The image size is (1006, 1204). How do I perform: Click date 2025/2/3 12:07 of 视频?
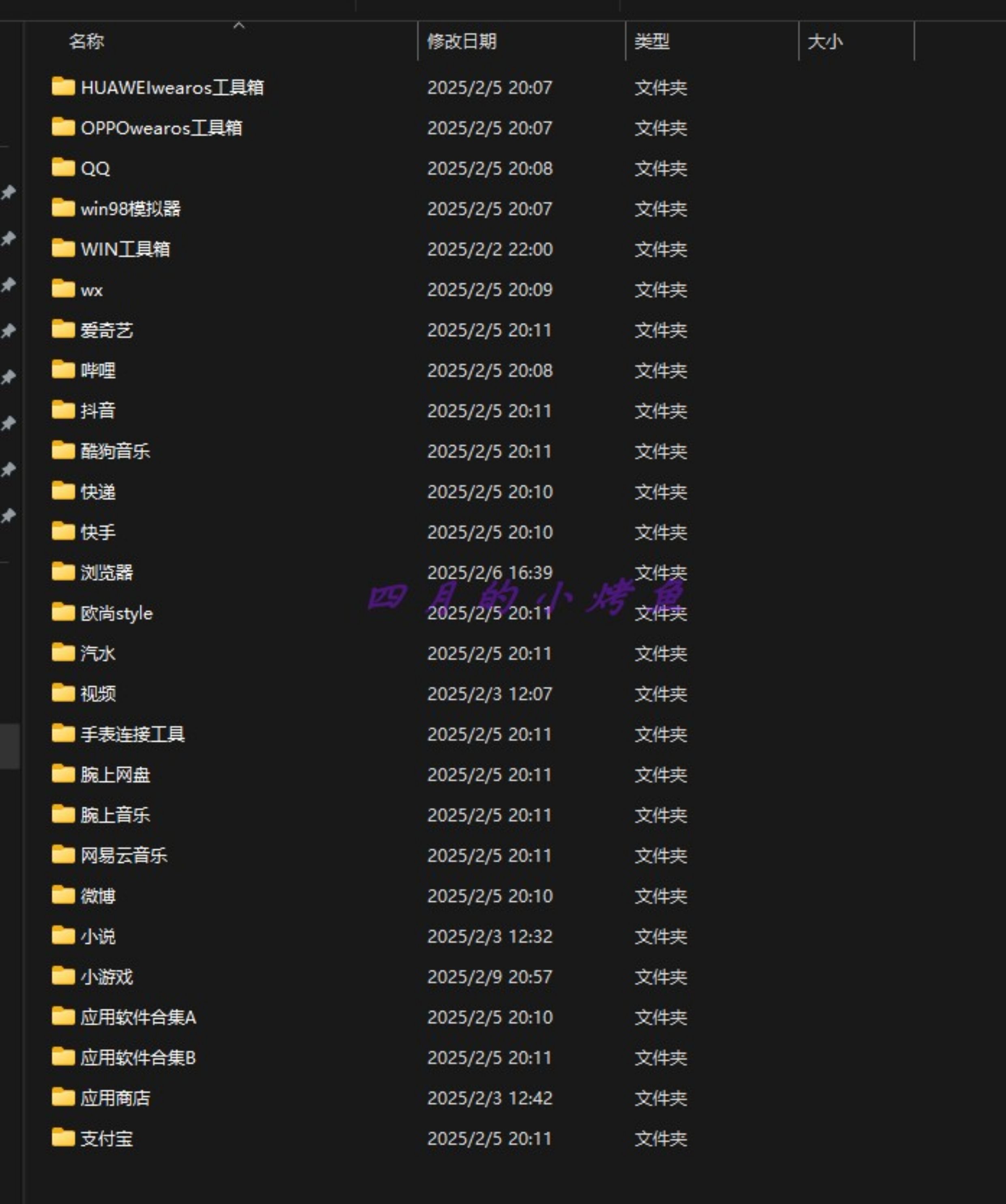point(490,694)
